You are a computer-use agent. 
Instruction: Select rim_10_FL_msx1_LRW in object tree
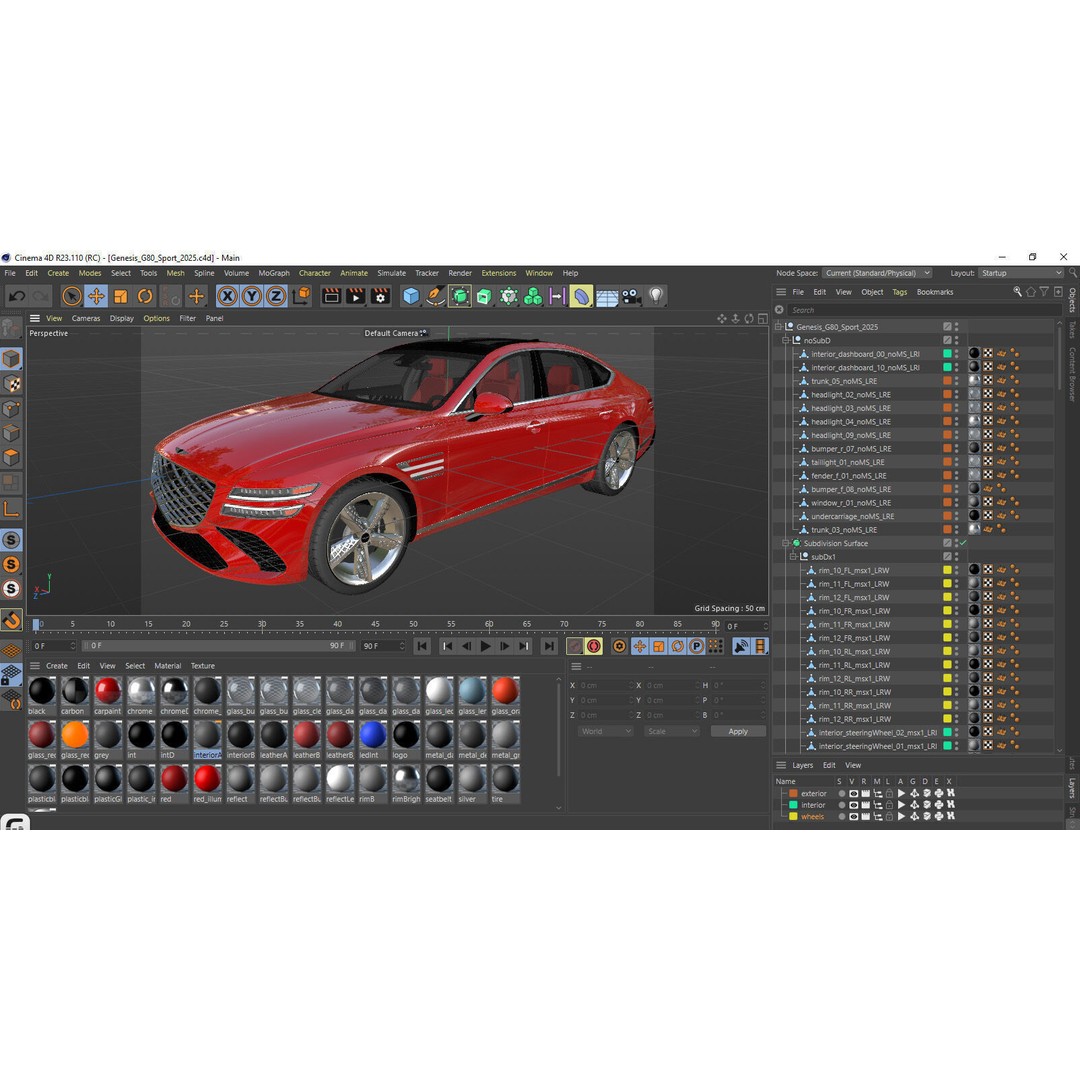tap(853, 570)
